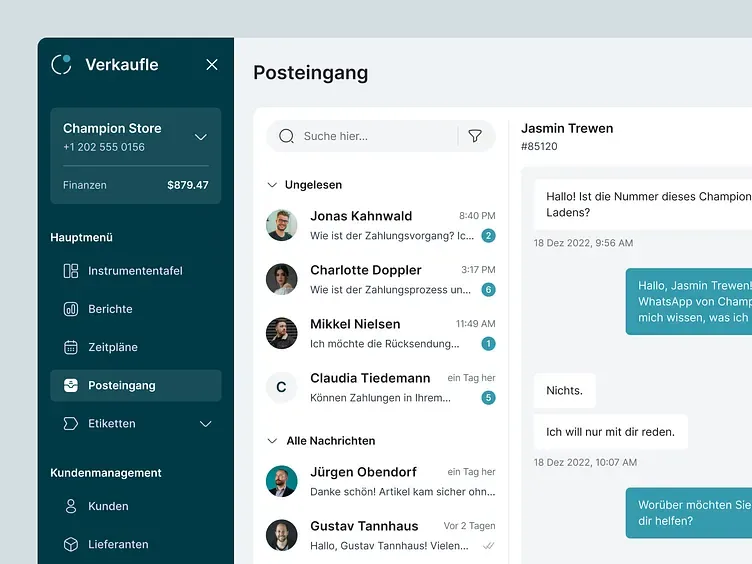Click unread badge 6 on Charlotte Doppler
Viewport: 752px width, 564px height.
pos(488,290)
